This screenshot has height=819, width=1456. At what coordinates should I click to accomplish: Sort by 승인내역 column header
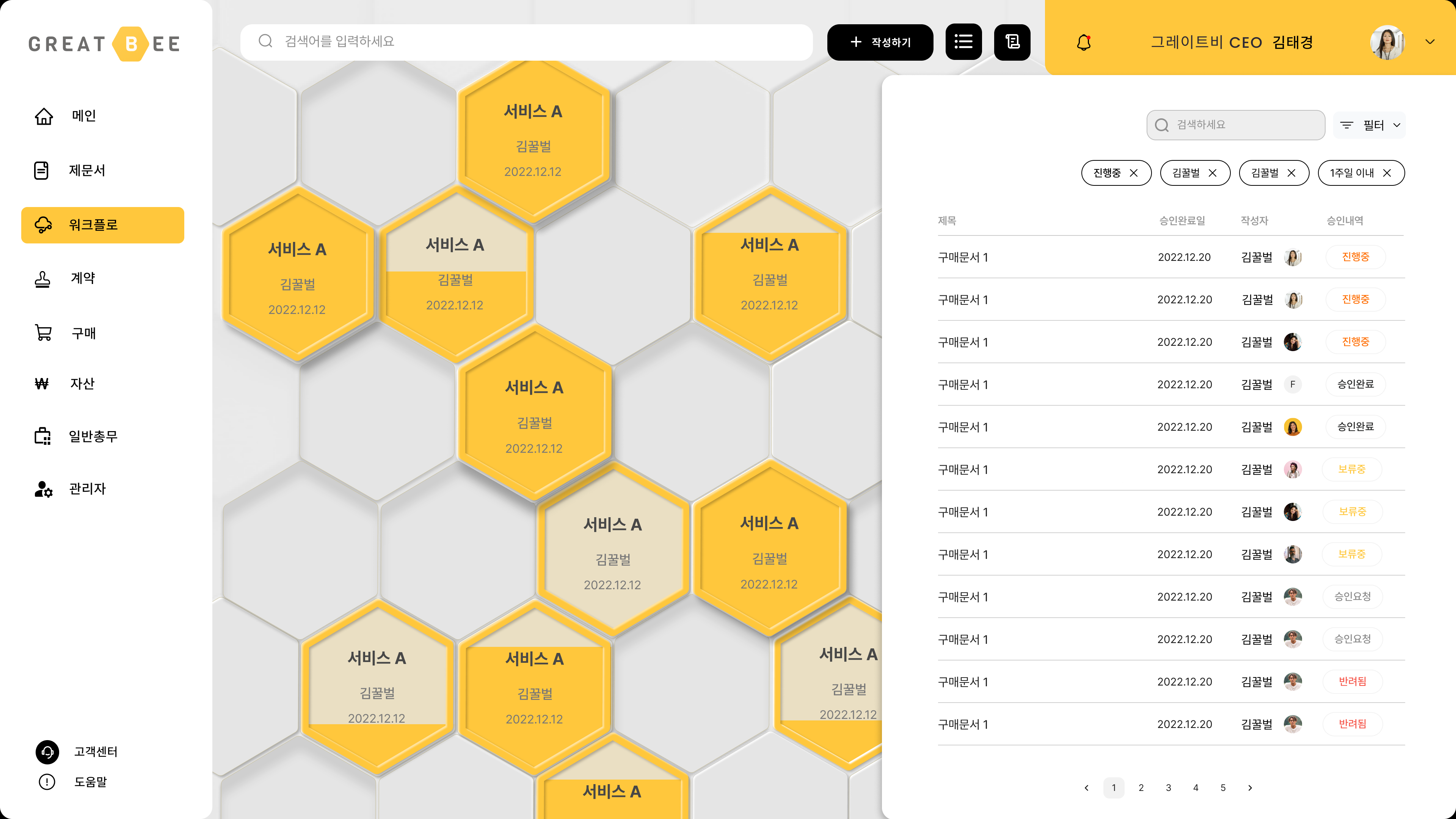pos(1345,221)
